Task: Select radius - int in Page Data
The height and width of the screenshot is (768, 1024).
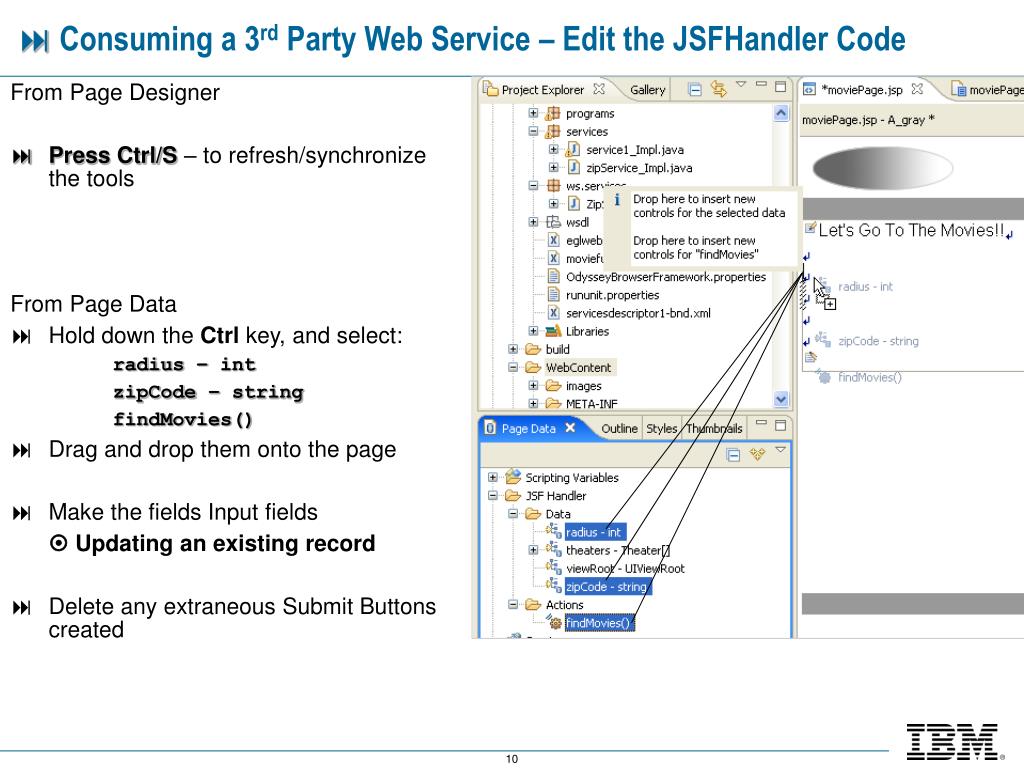Action: click(x=594, y=532)
